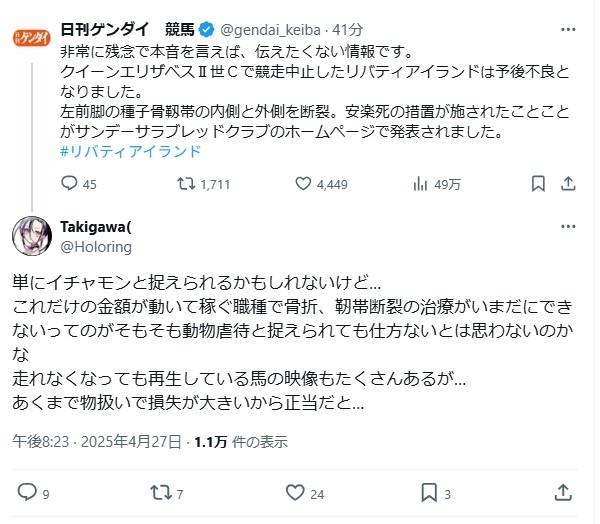Open the #リバティアイランド hashtag
The width and height of the screenshot is (600, 524).
[x=129, y=151]
